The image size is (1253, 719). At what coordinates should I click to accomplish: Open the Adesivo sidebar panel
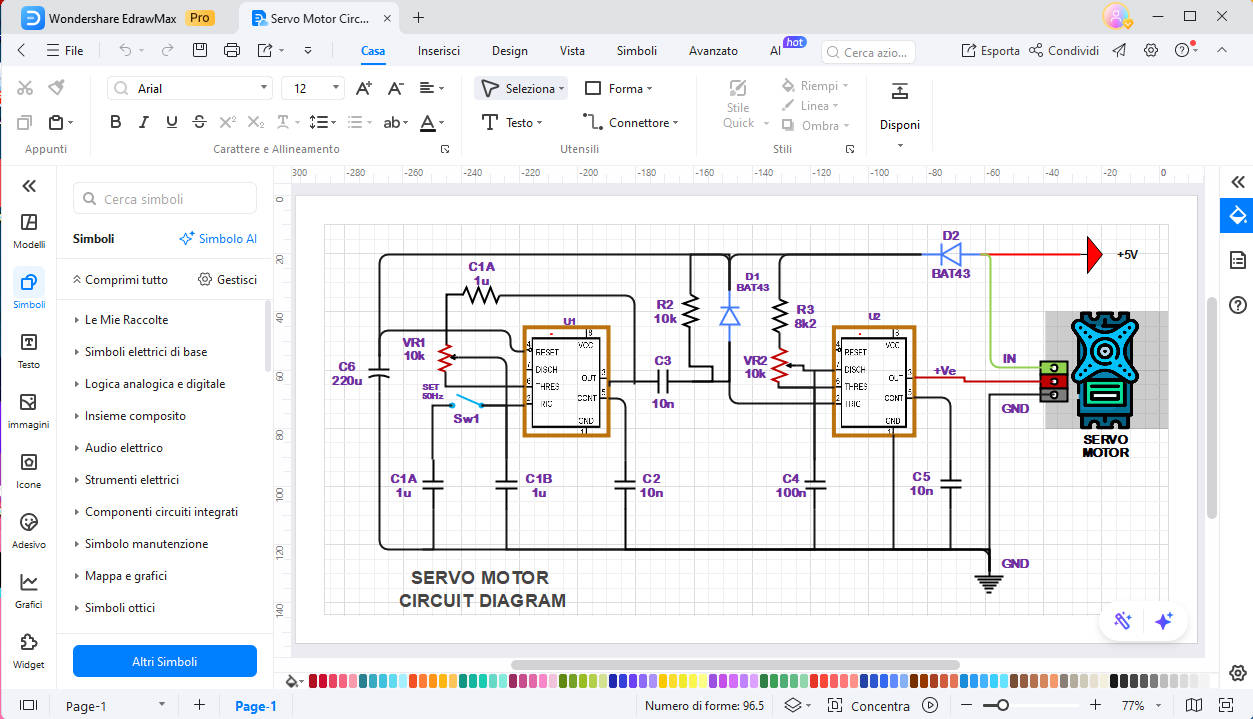(29, 530)
